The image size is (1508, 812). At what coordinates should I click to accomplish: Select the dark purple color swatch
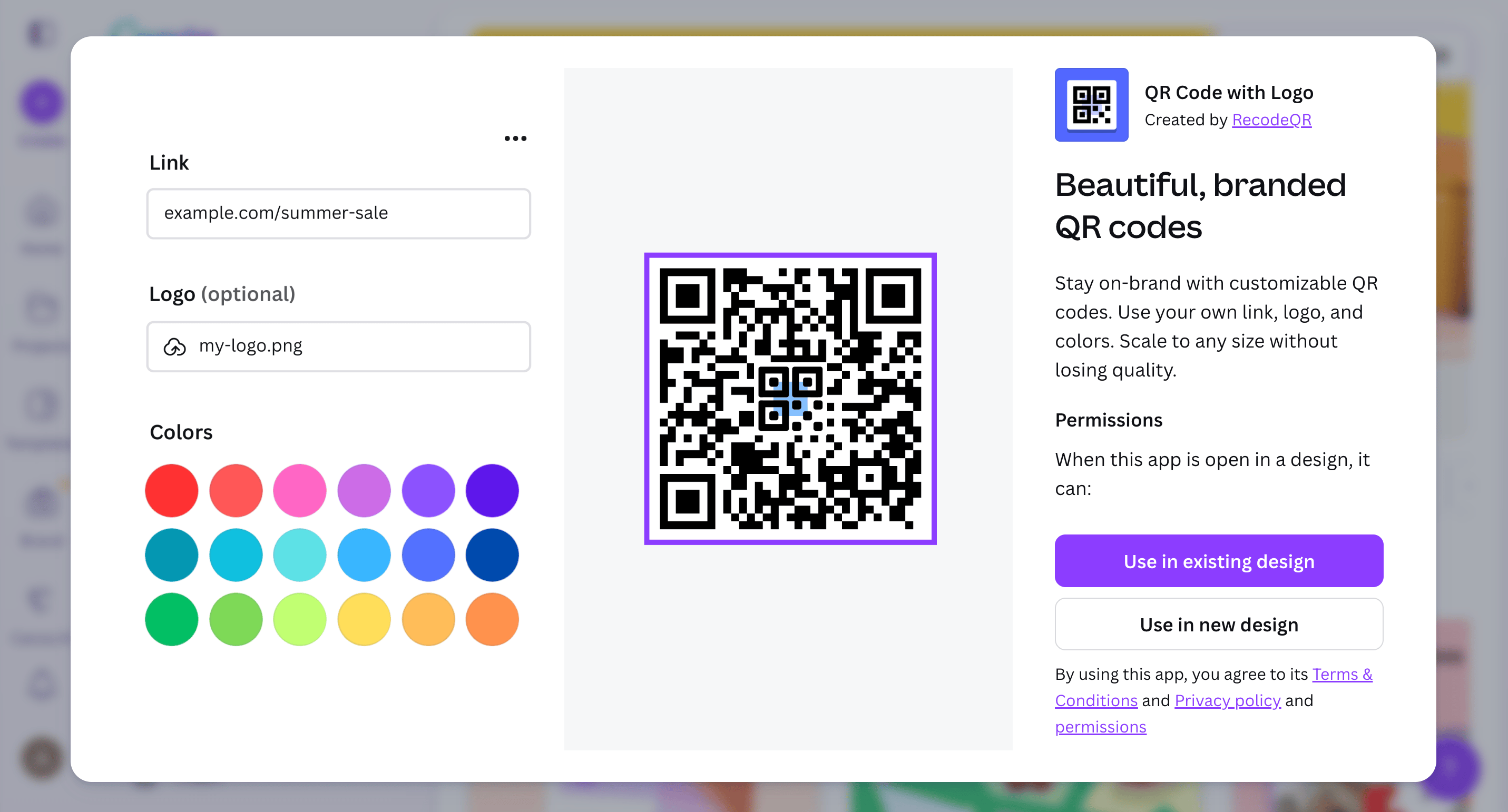(x=492, y=490)
